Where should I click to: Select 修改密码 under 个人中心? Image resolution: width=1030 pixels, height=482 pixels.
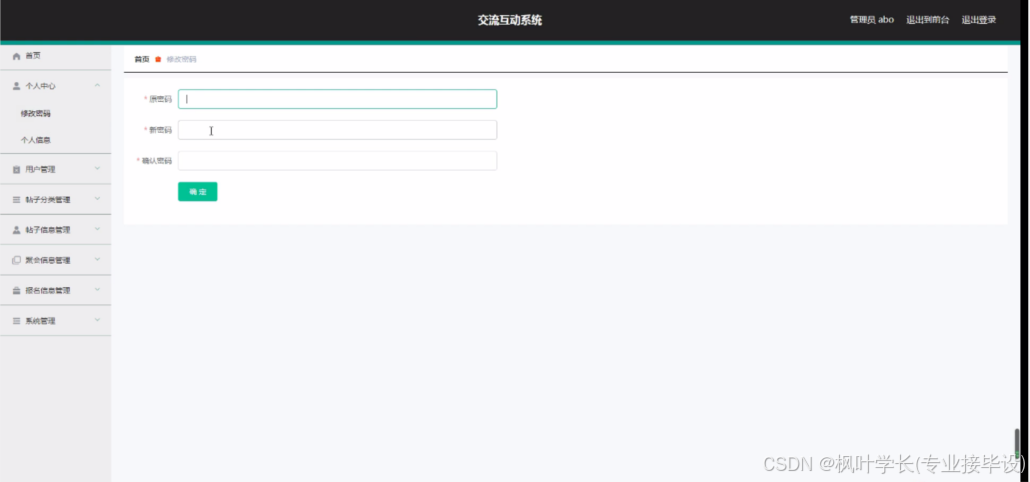tap(35, 114)
